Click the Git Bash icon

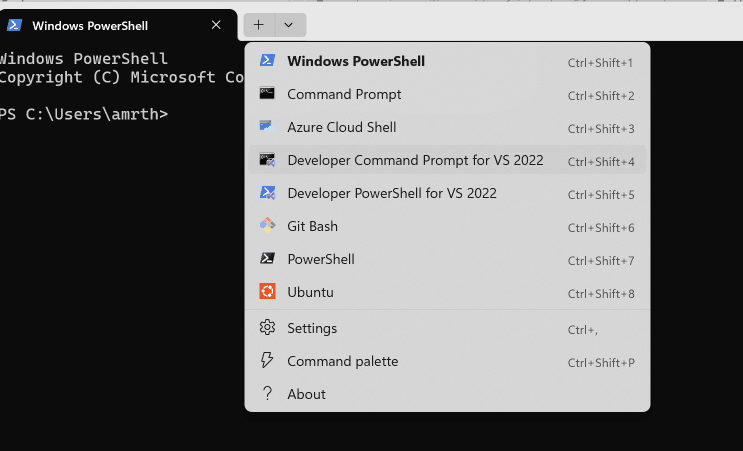pyautogui.click(x=267, y=226)
